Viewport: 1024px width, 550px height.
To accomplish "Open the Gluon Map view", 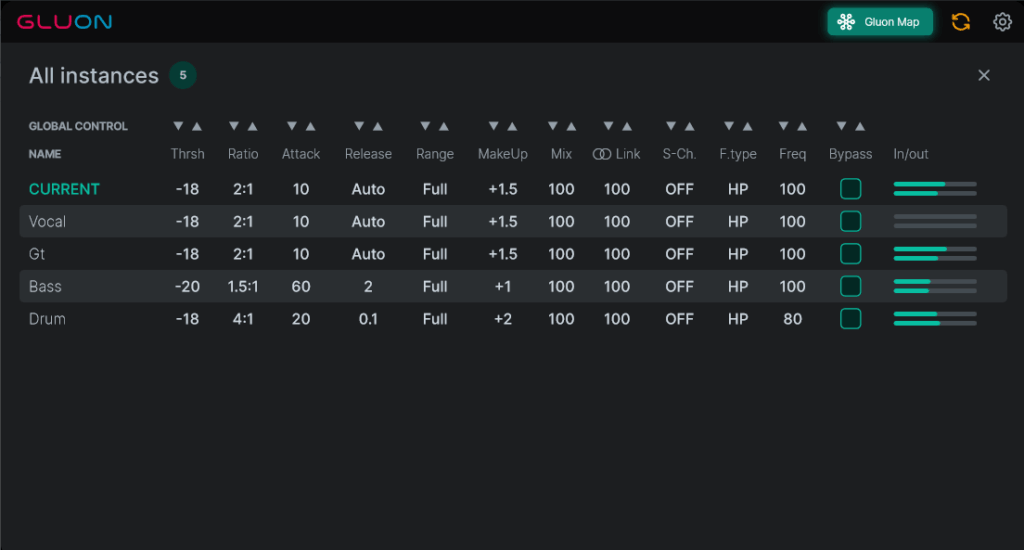I will [880, 22].
